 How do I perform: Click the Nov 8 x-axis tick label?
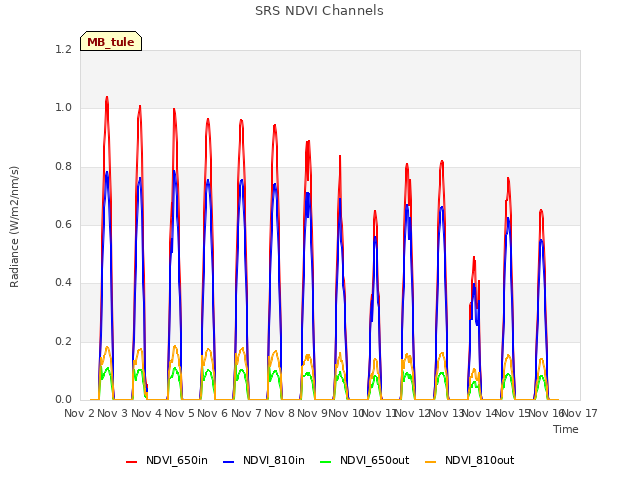pyautogui.click(x=279, y=413)
